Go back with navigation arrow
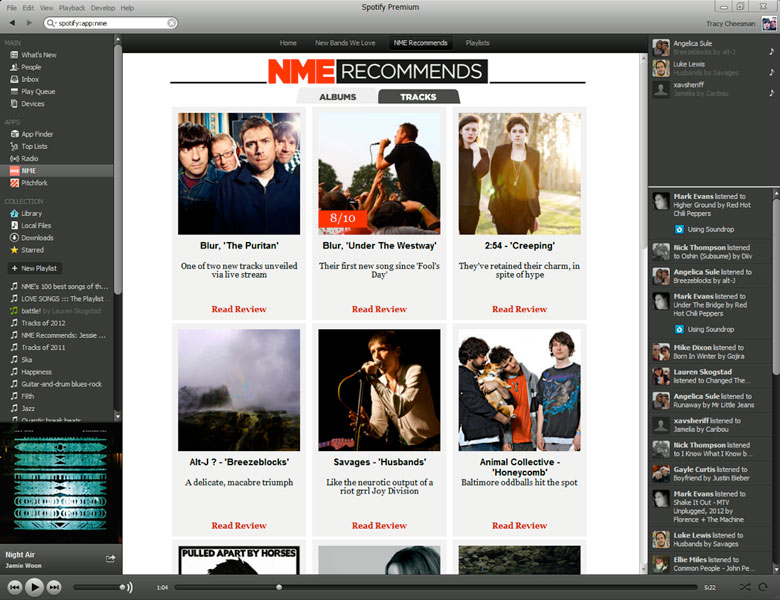780x600 pixels. click(12, 23)
